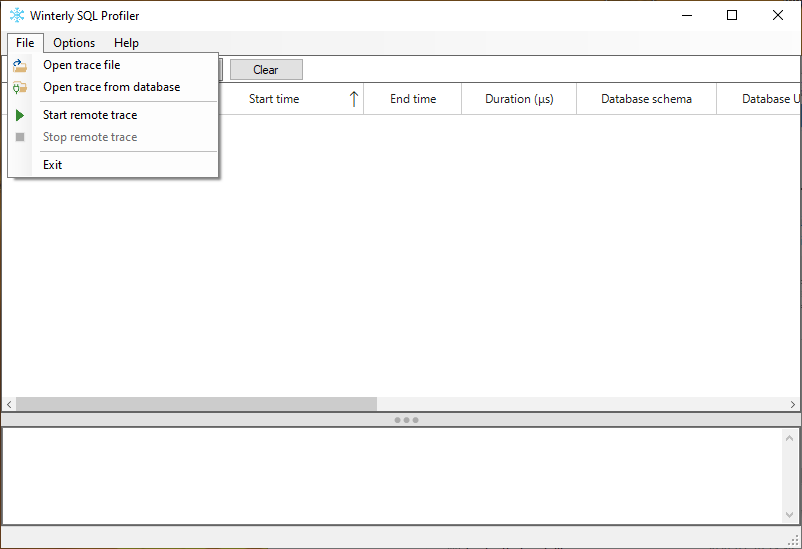The width and height of the screenshot is (802, 549).
Task: Click the Clear button
Action: 266,70
